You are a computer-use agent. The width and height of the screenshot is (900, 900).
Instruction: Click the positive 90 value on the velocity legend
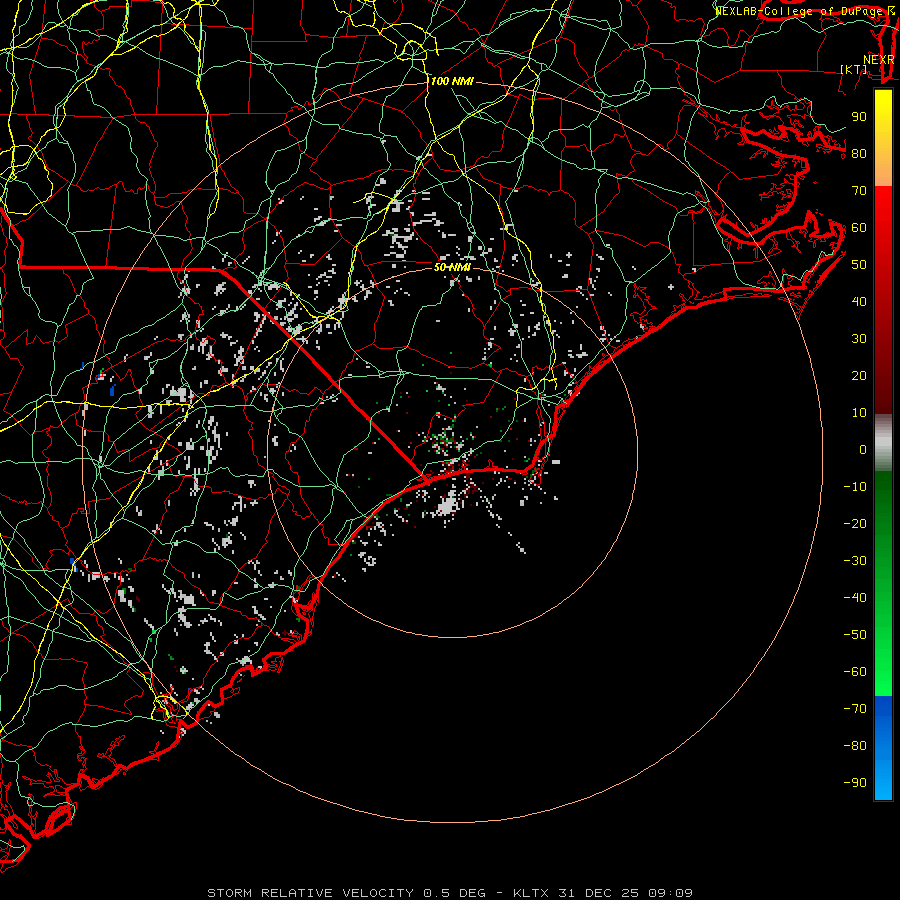(x=859, y=117)
